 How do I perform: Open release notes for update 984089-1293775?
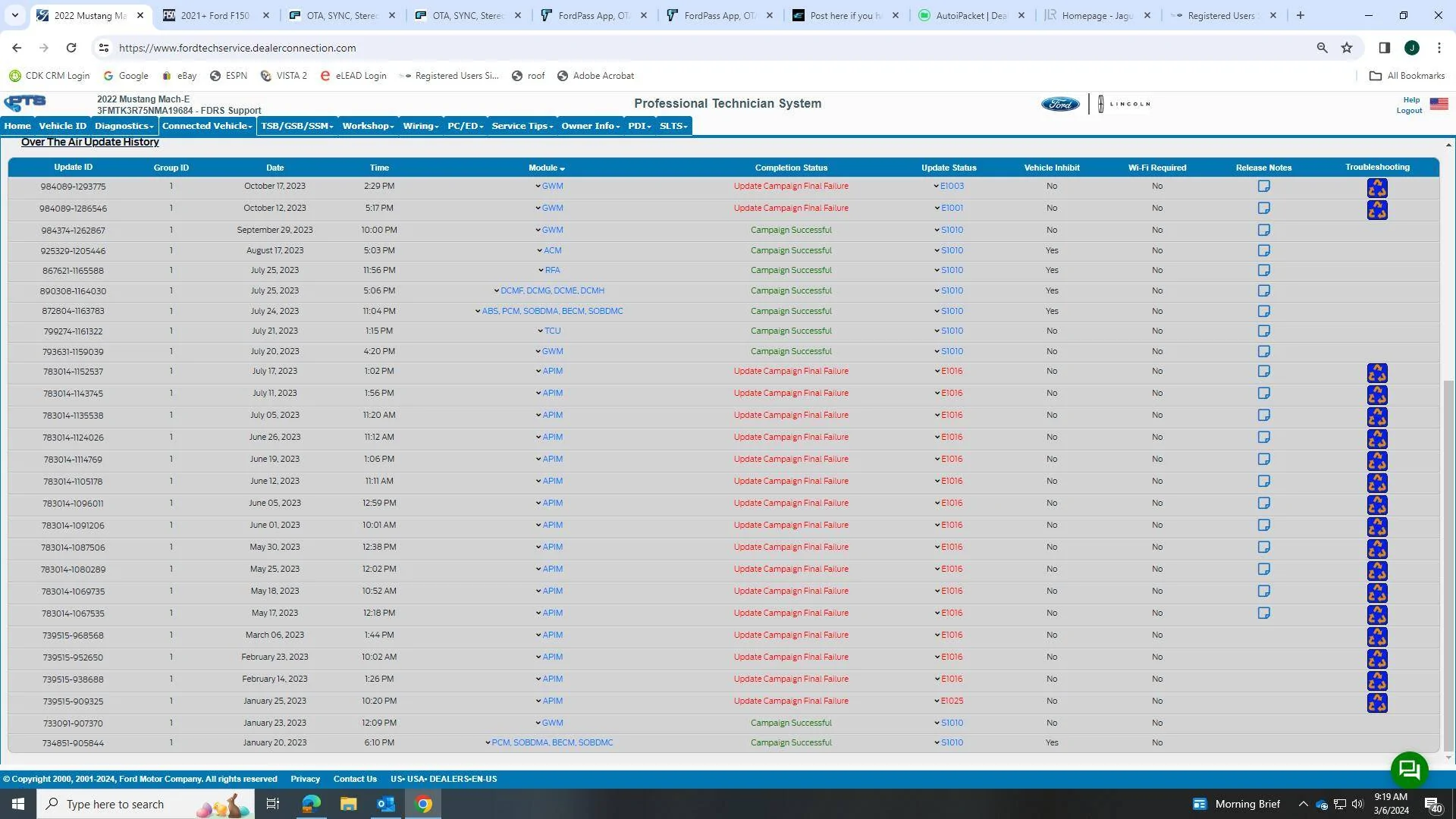(1263, 187)
